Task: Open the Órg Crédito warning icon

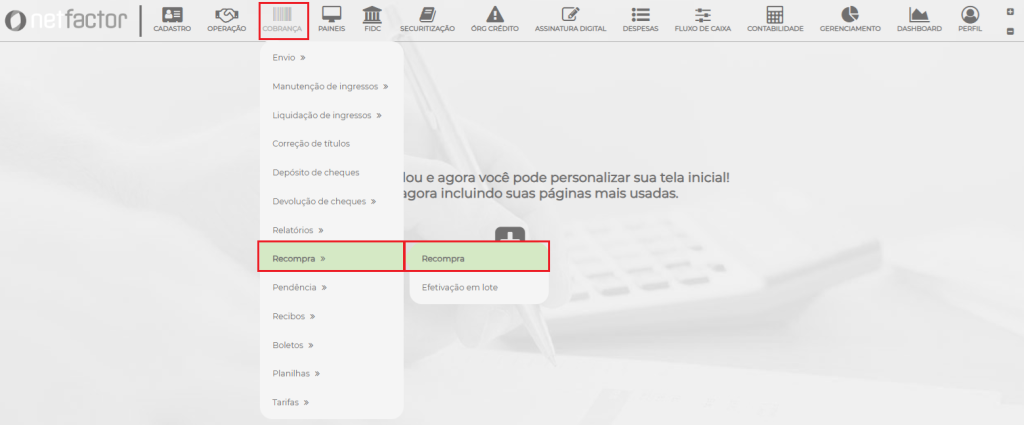Action: tap(495, 14)
